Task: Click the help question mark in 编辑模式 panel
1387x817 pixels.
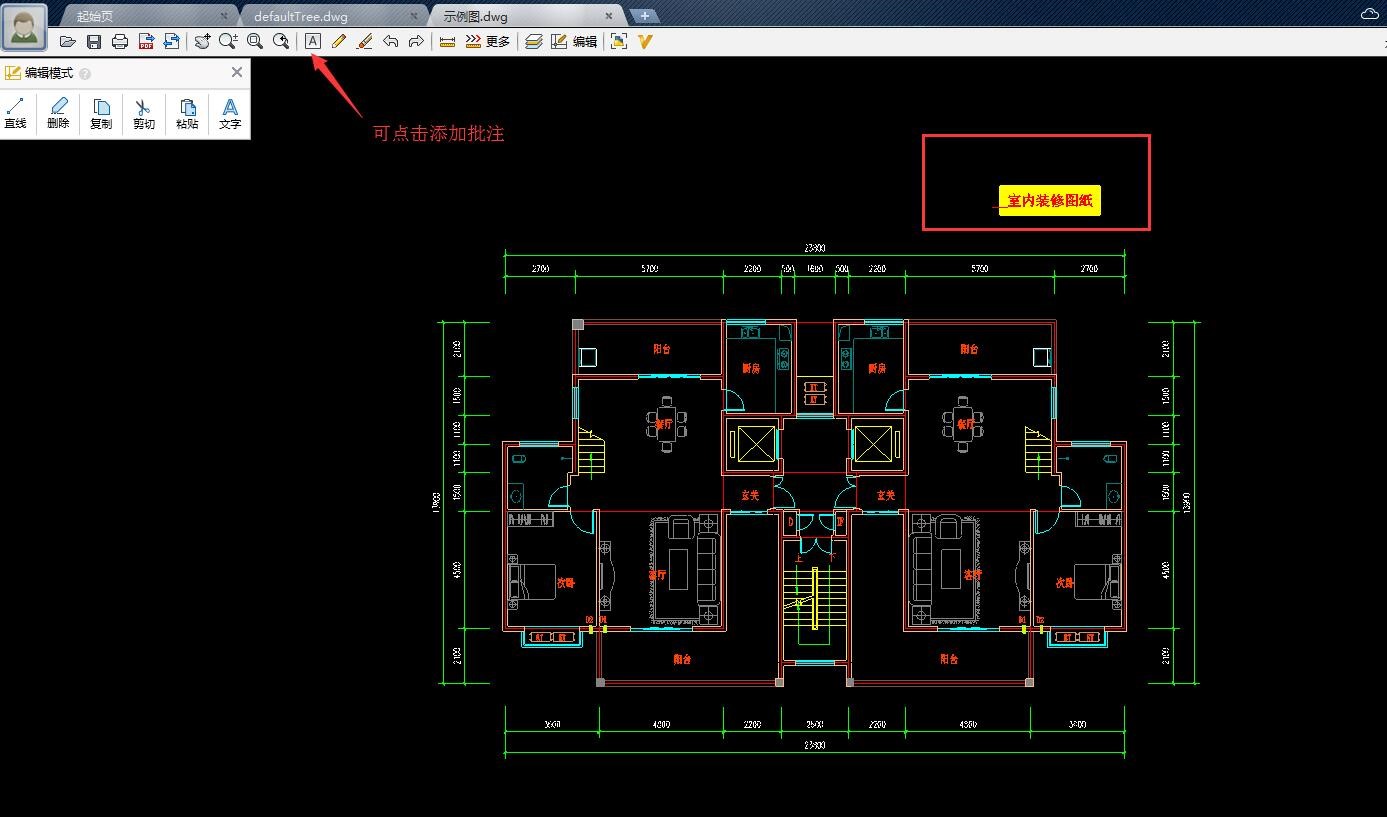Action: click(85, 72)
